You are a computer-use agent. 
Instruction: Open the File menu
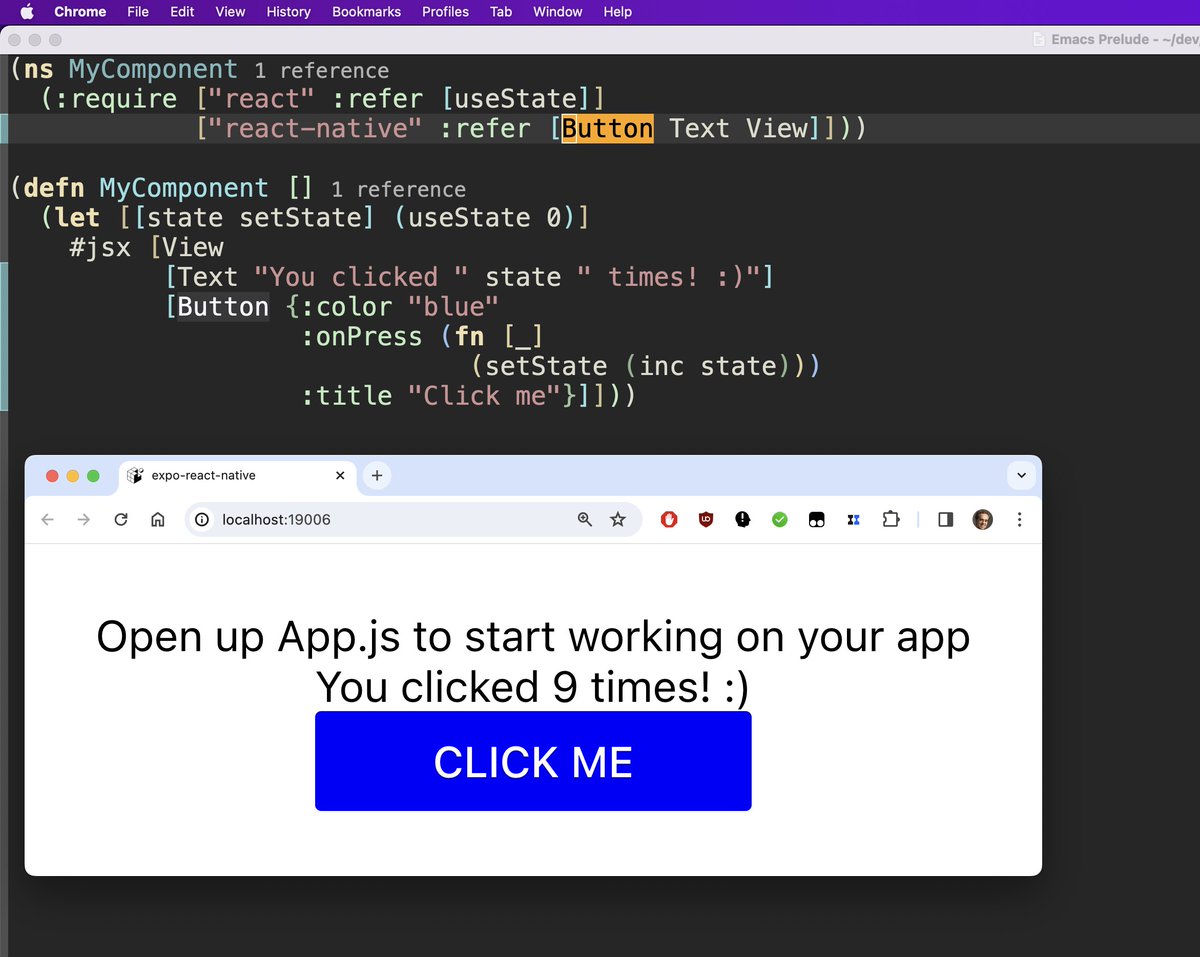[x=138, y=12]
